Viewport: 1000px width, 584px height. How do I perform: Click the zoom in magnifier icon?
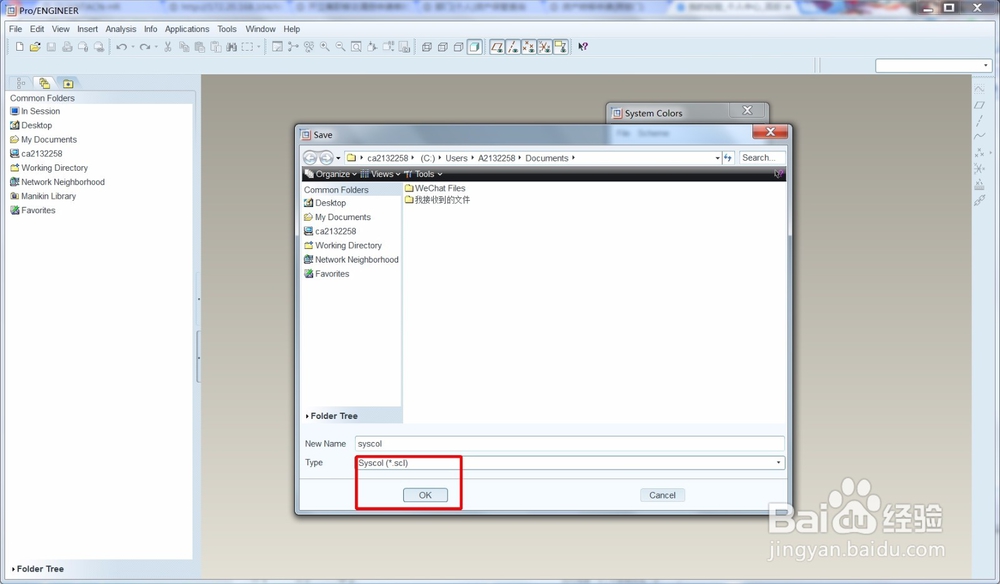pos(325,47)
